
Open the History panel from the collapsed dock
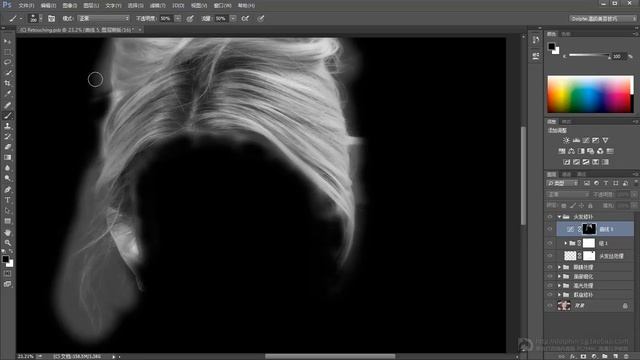(x=536, y=40)
